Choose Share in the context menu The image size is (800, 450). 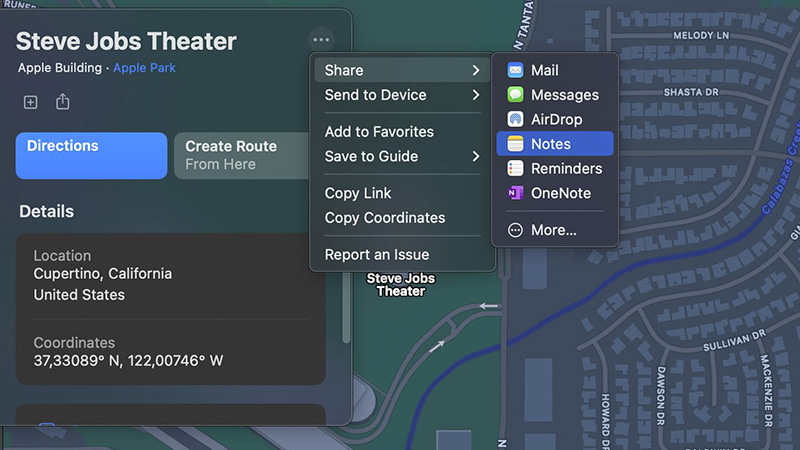coord(402,70)
